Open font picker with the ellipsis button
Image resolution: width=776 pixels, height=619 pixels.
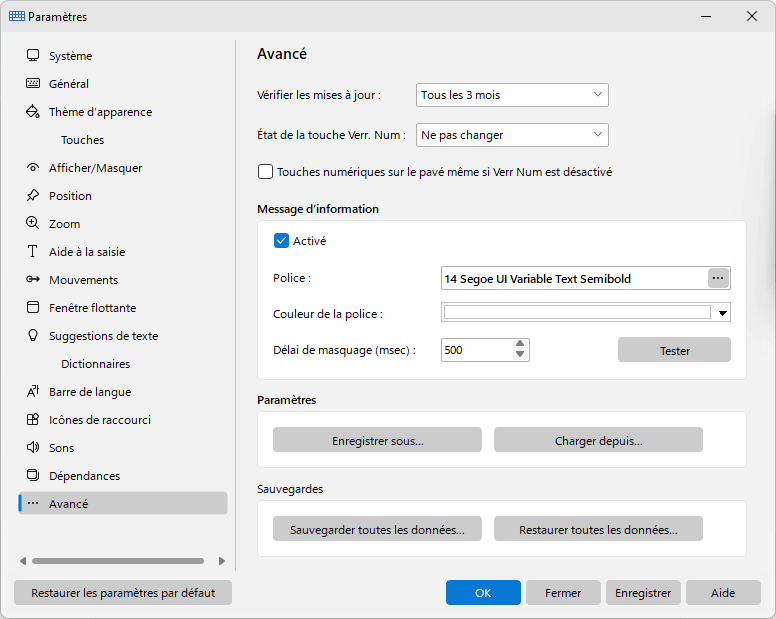[718, 278]
